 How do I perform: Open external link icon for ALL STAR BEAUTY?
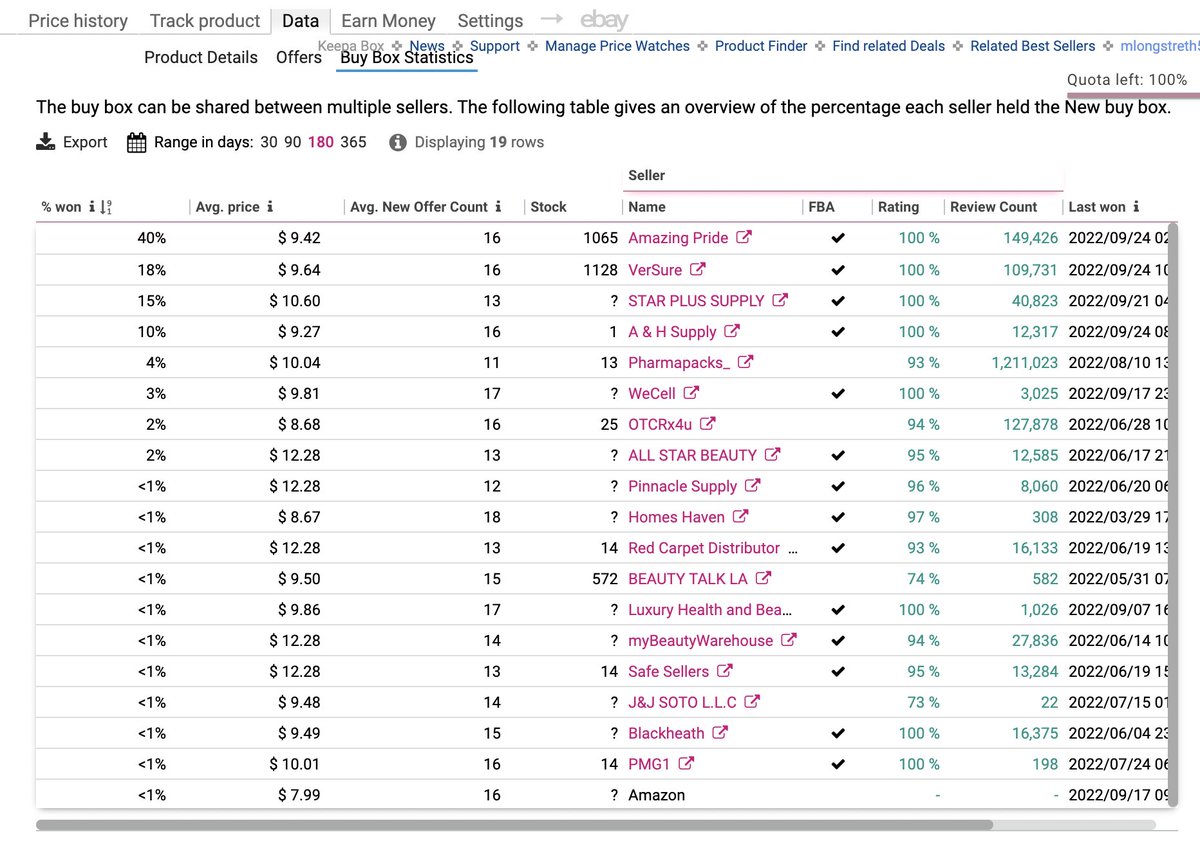pos(772,454)
